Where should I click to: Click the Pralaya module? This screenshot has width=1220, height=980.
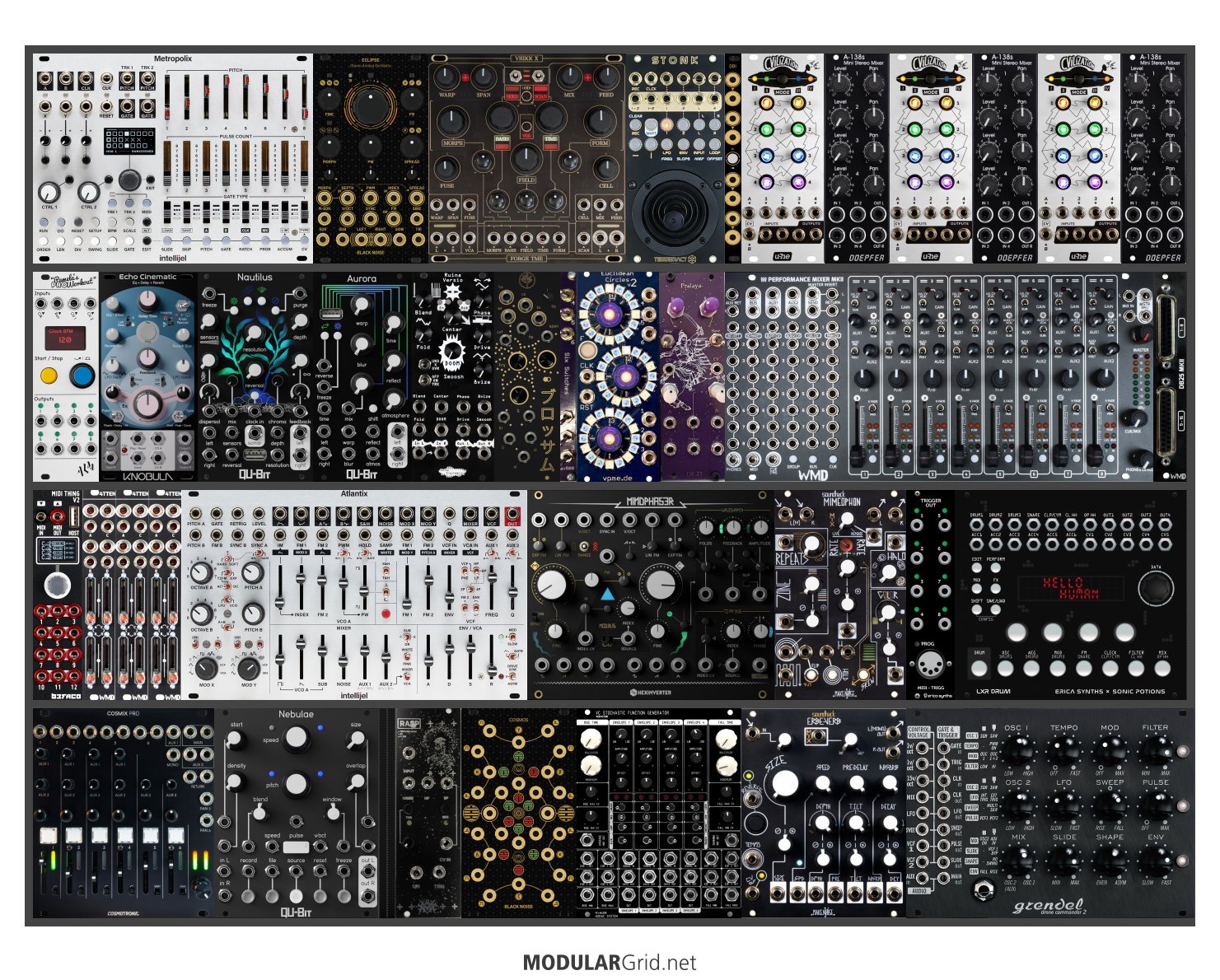[x=692, y=377]
